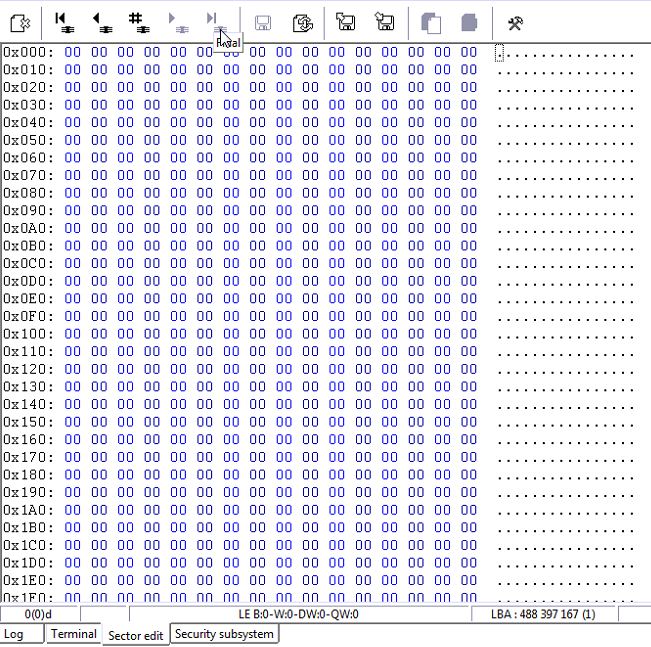Go to the next sector

(179, 23)
